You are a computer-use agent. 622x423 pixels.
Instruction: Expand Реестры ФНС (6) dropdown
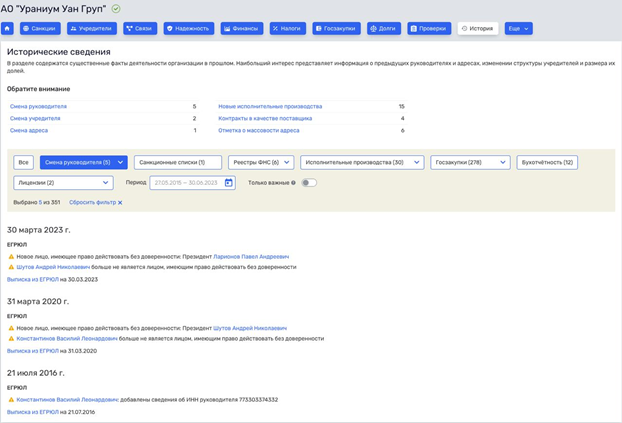(x=261, y=162)
